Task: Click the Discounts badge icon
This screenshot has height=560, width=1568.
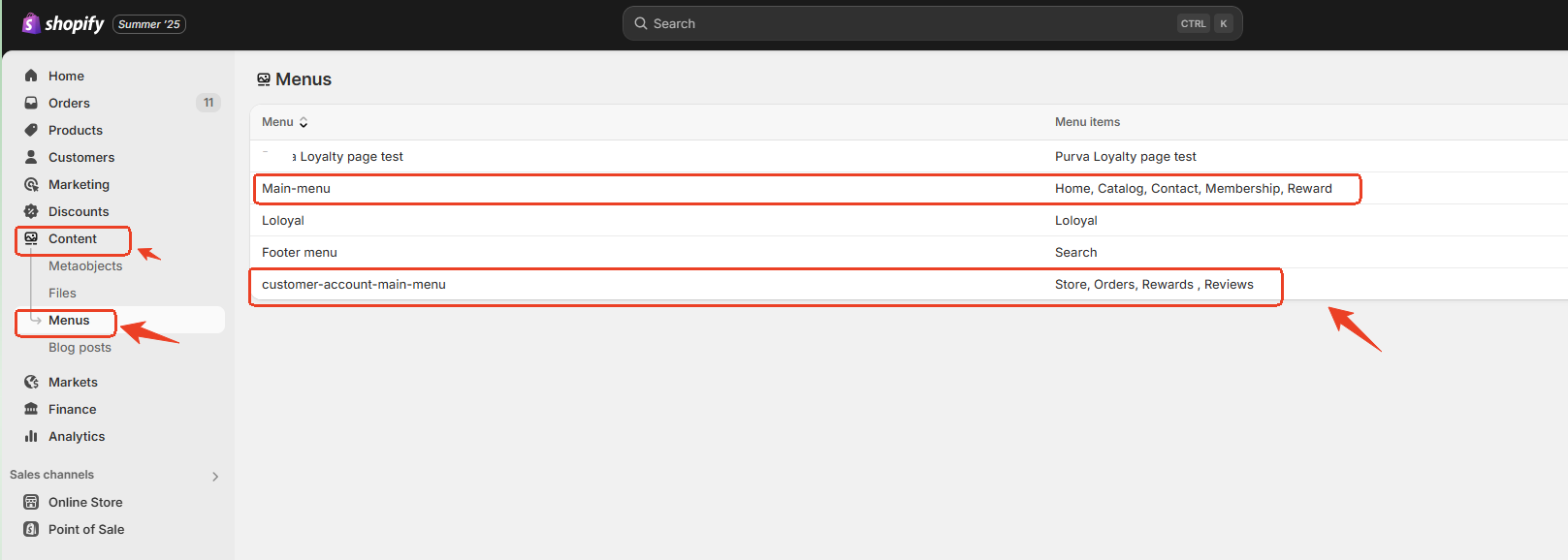Action: click(31, 211)
